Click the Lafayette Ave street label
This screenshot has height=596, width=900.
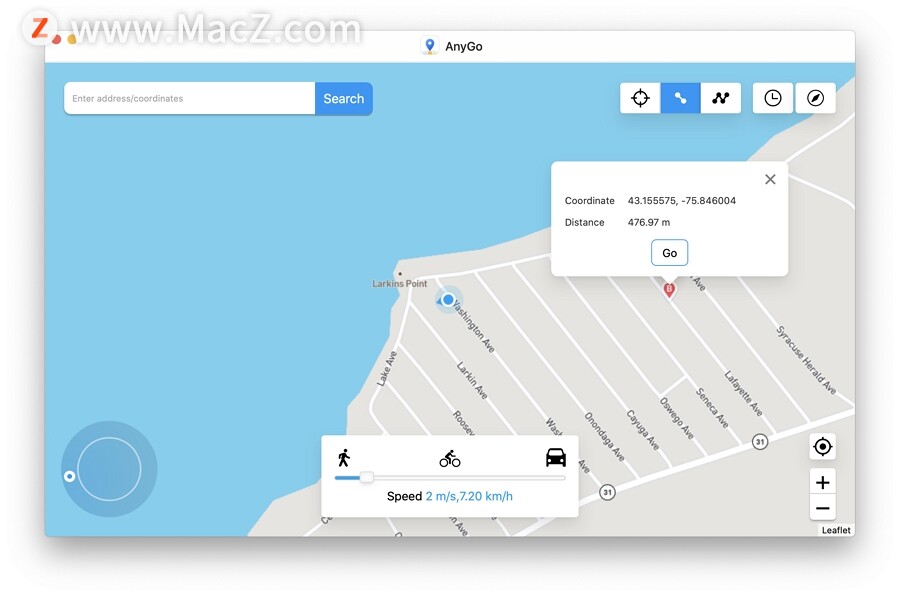(x=743, y=393)
